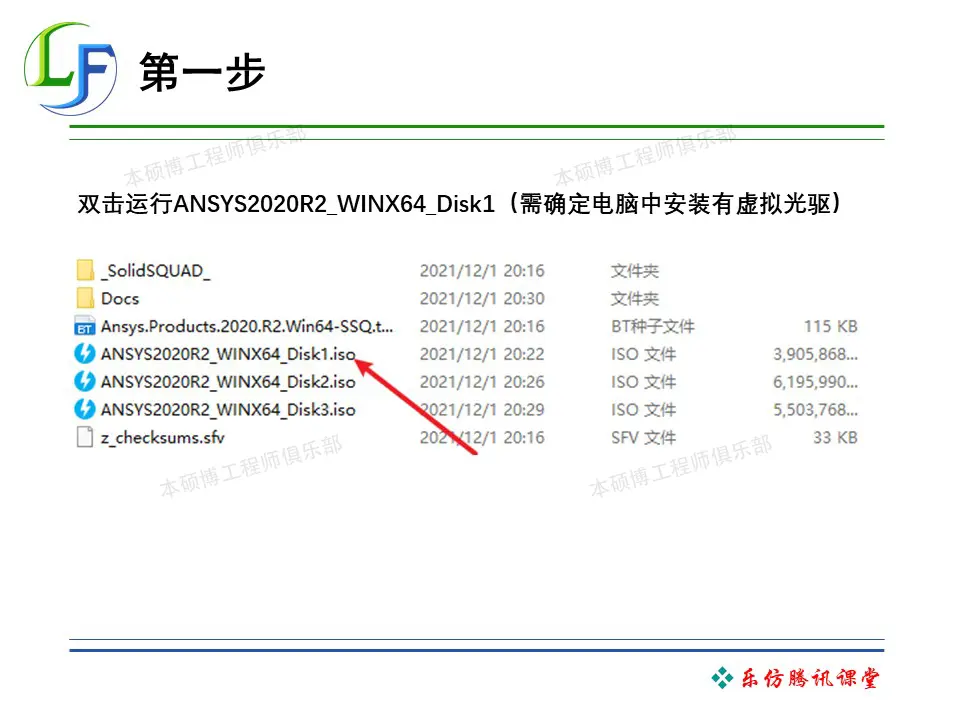Click the Disk3.iso disc image icon
Image resolution: width=960 pixels, height=720 pixels.
pos(84,409)
